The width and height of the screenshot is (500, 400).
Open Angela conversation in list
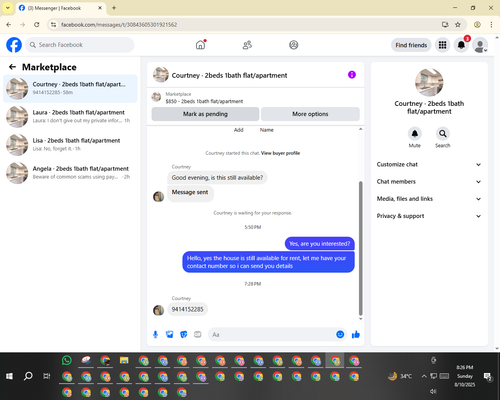click(x=70, y=173)
